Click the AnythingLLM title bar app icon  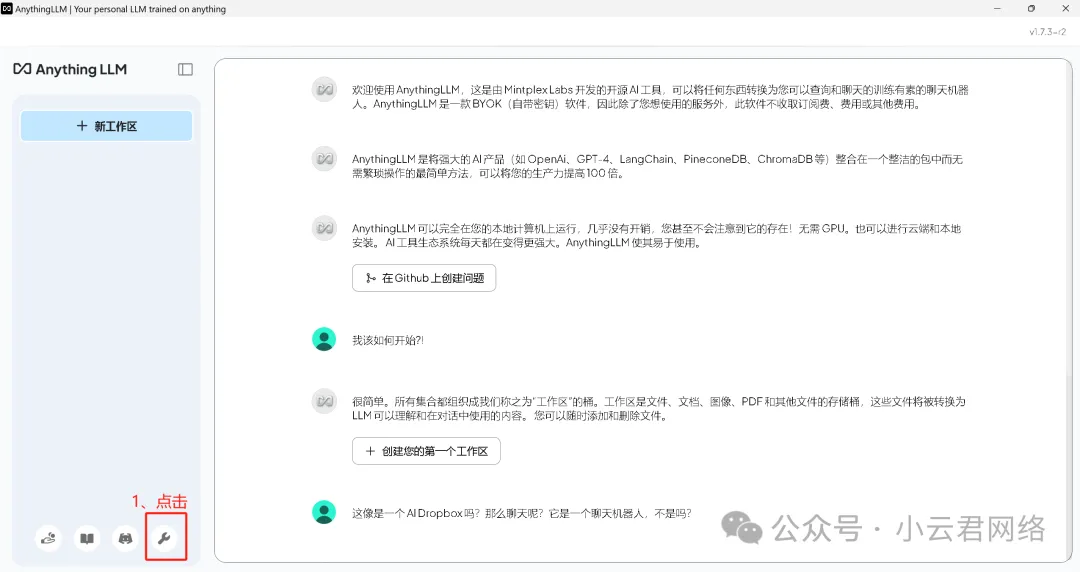[7, 9]
